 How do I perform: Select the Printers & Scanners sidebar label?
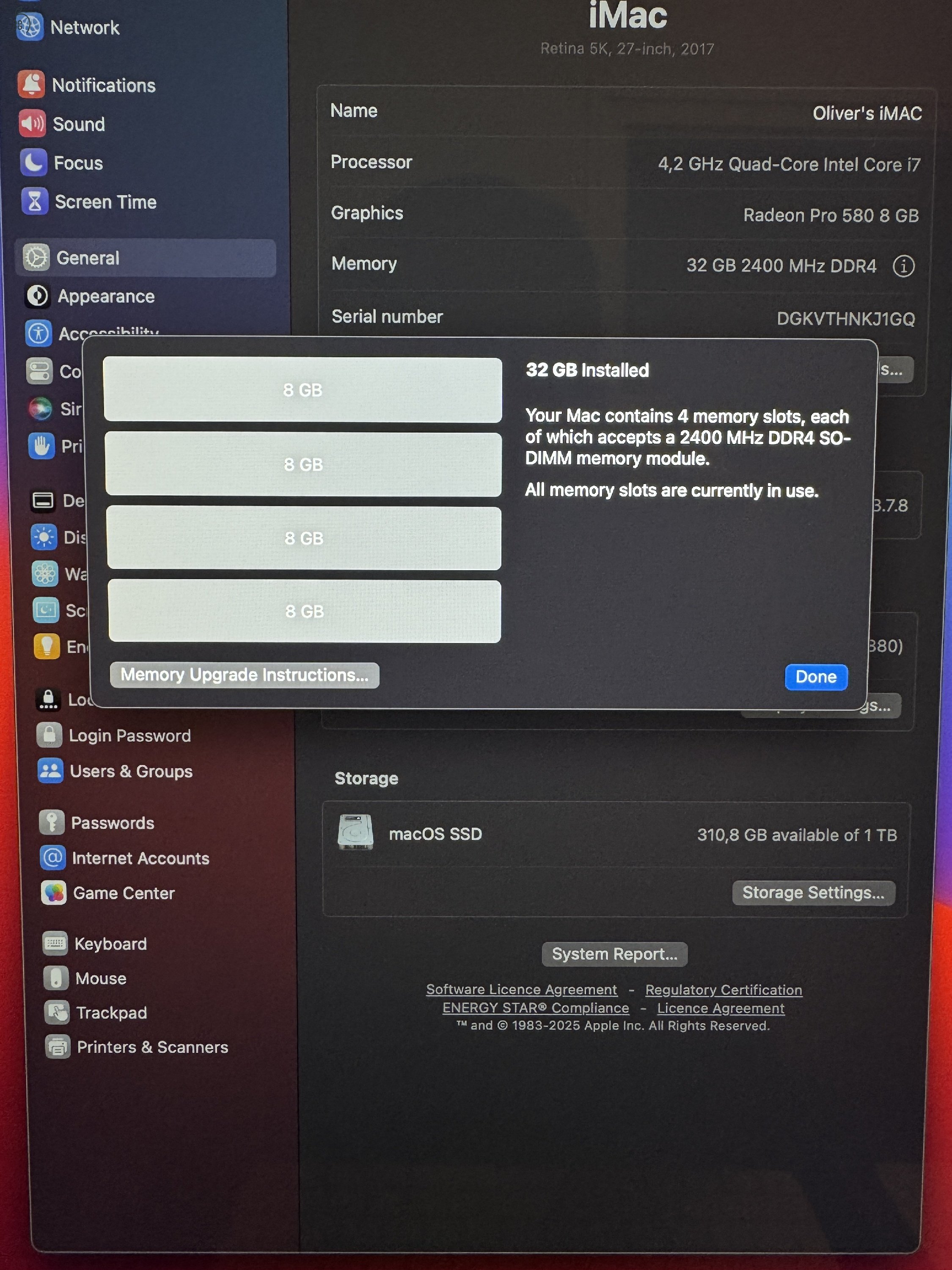coord(153,1047)
